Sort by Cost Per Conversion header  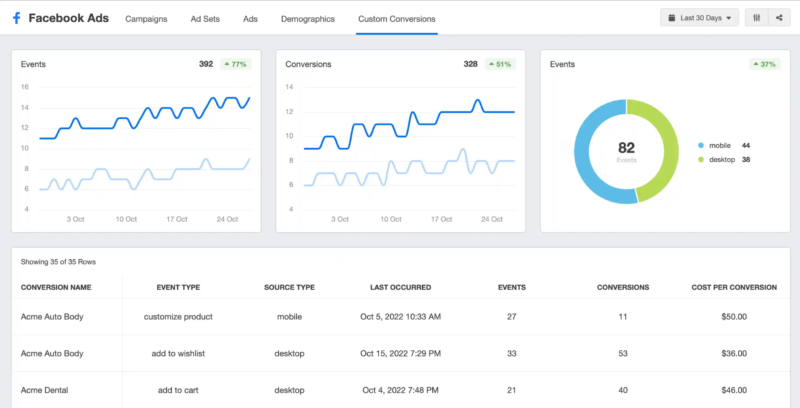734,288
